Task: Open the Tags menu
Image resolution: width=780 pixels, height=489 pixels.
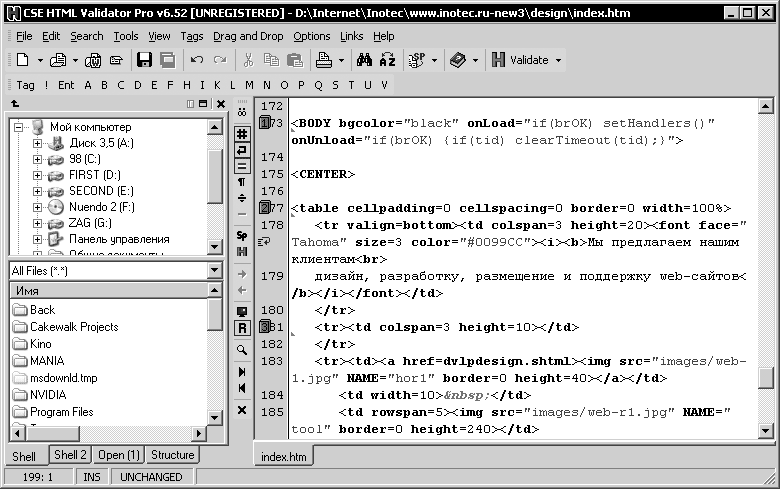Action: 192,36
